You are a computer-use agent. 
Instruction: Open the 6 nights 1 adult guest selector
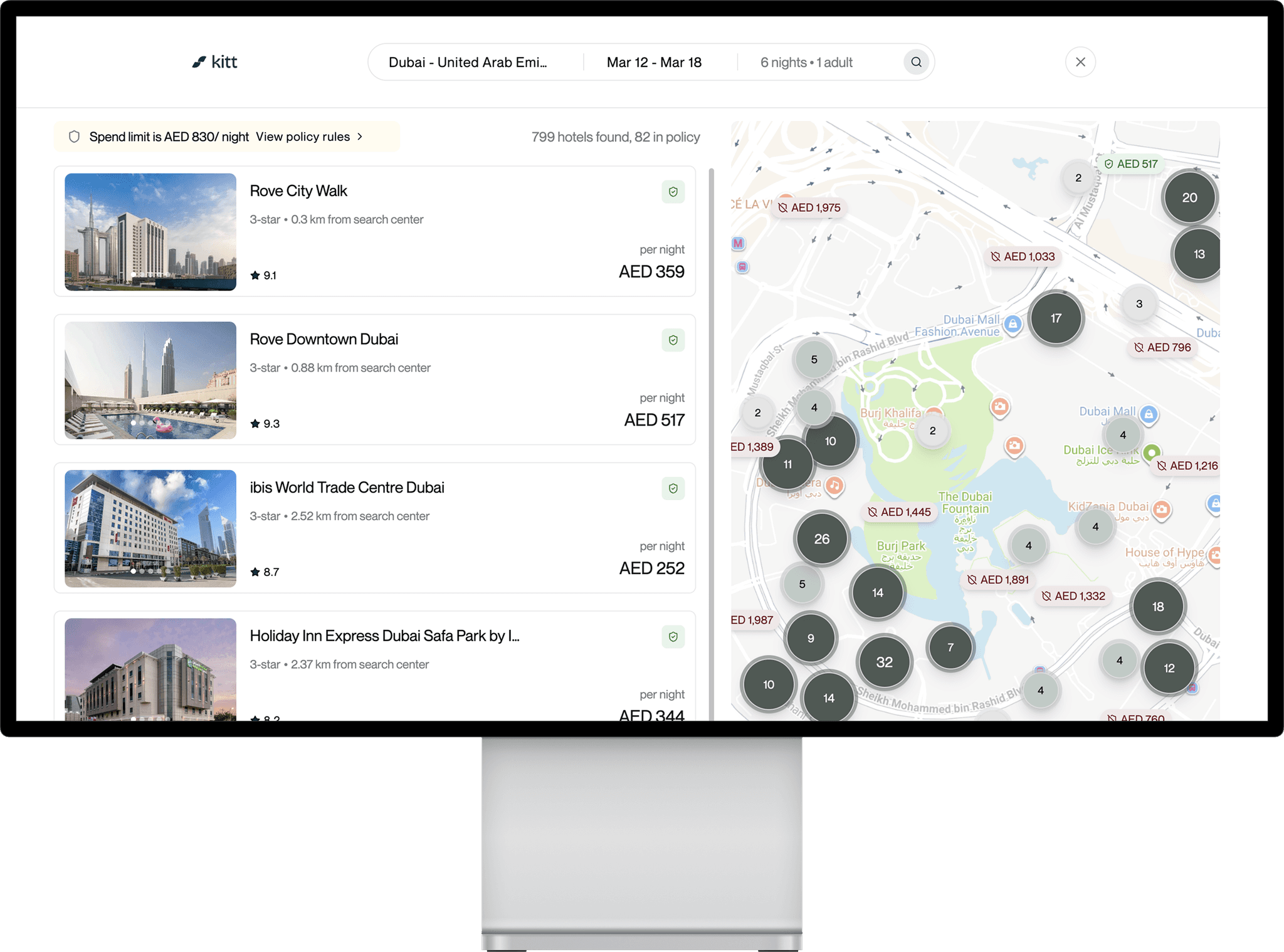(806, 63)
